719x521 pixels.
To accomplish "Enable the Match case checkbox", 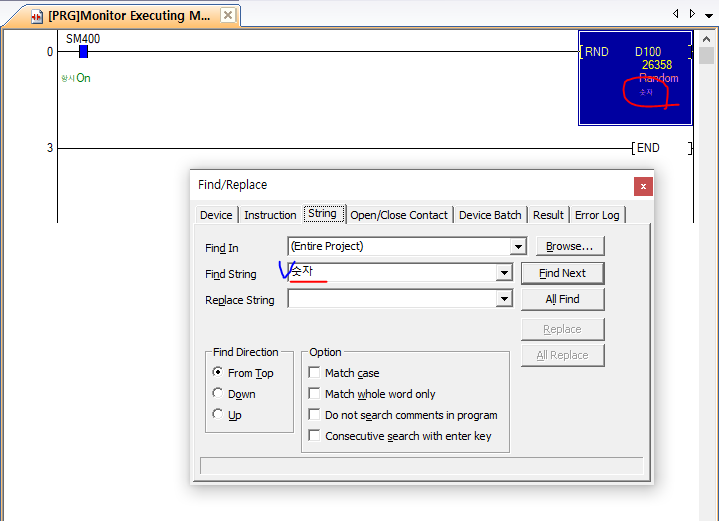I will [x=314, y=372].
